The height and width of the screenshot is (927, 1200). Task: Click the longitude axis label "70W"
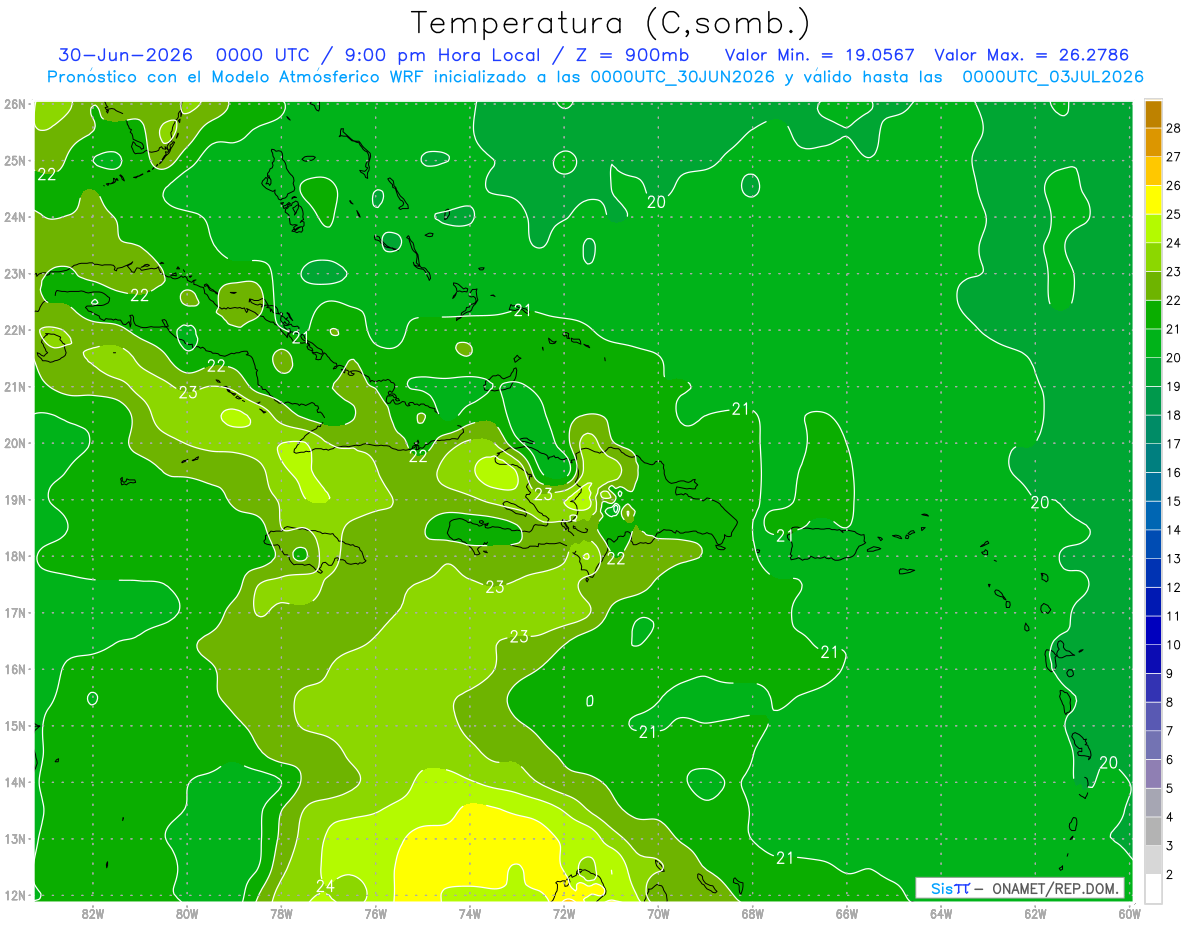tap(658, 913)
